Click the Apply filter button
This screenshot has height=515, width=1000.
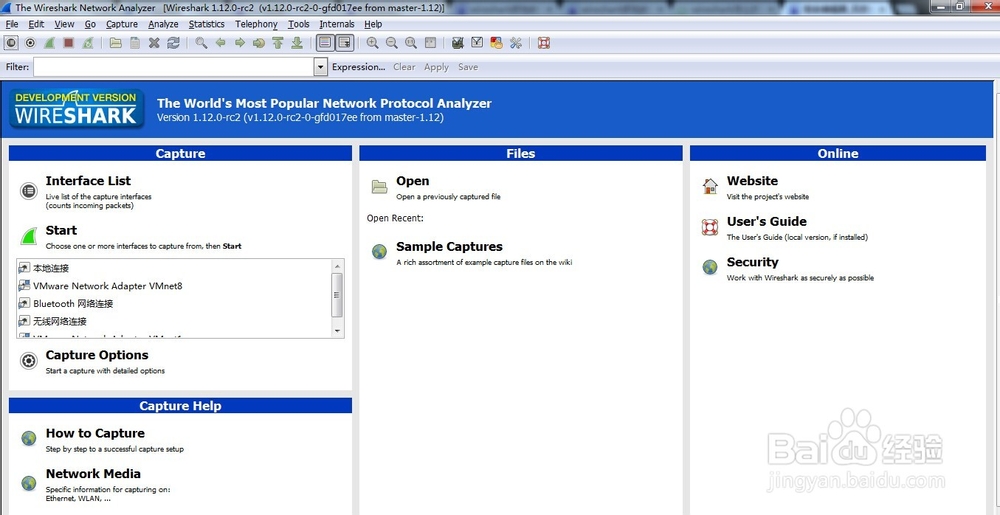click(x=436, y=67)
